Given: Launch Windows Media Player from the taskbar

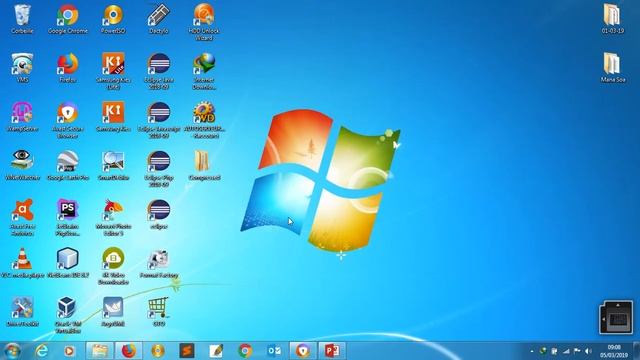Looking at the screenshot, I should point(69,351).
